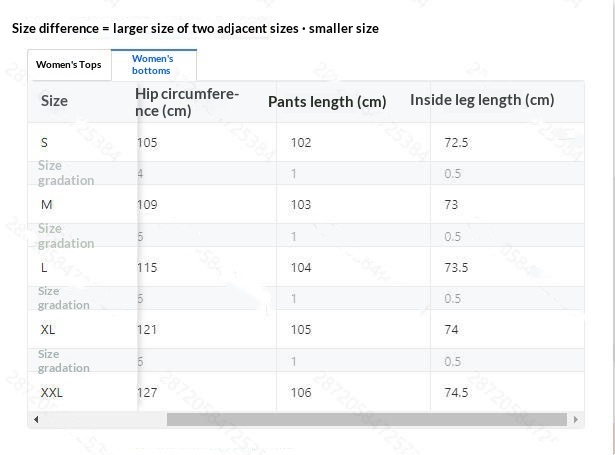Click hip circumference value 105 for size S
Image resolution: width=615 pixels, height=455 pixels.
click(x=147, y=143)
